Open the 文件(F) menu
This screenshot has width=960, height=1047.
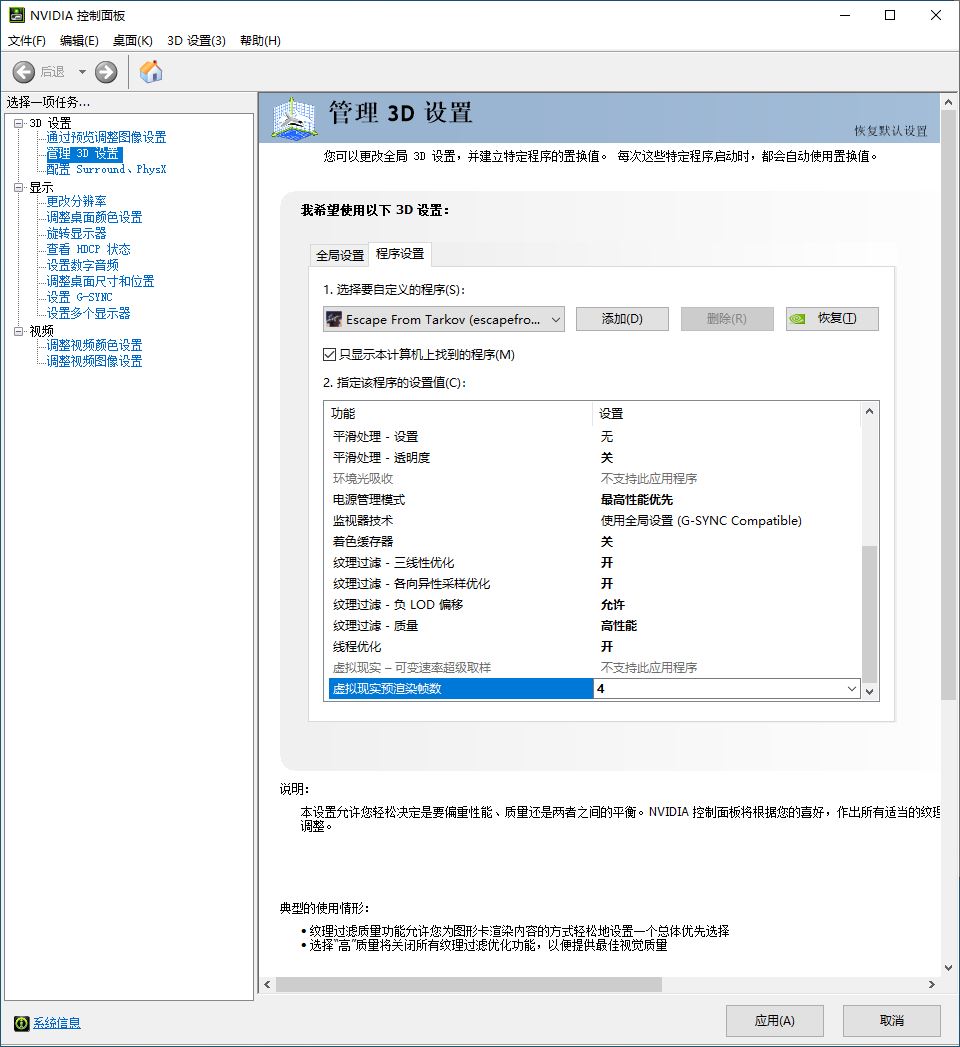(x=27, y=41)
